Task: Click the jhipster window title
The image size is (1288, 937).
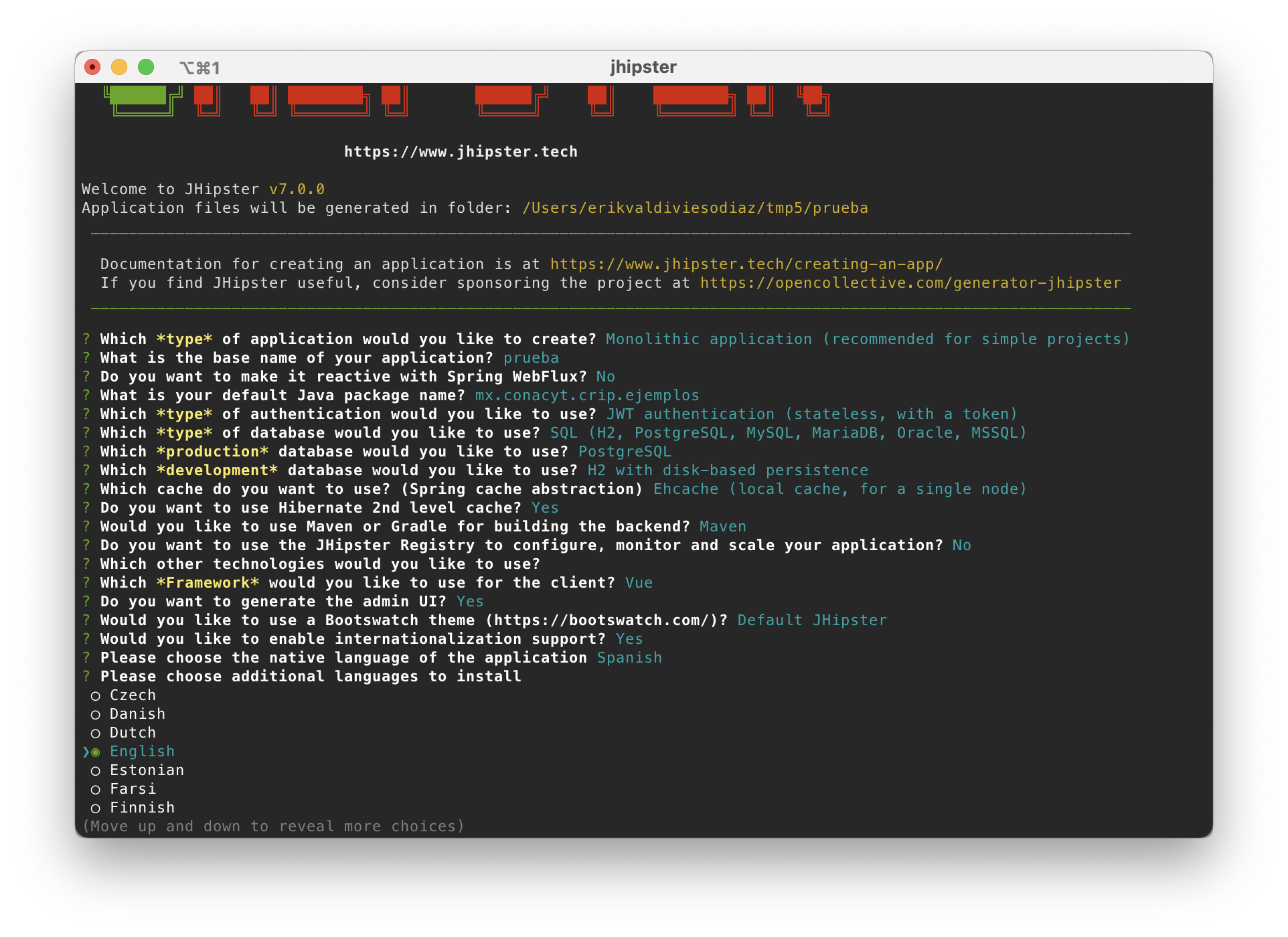Action: click(x=643, y=67)
